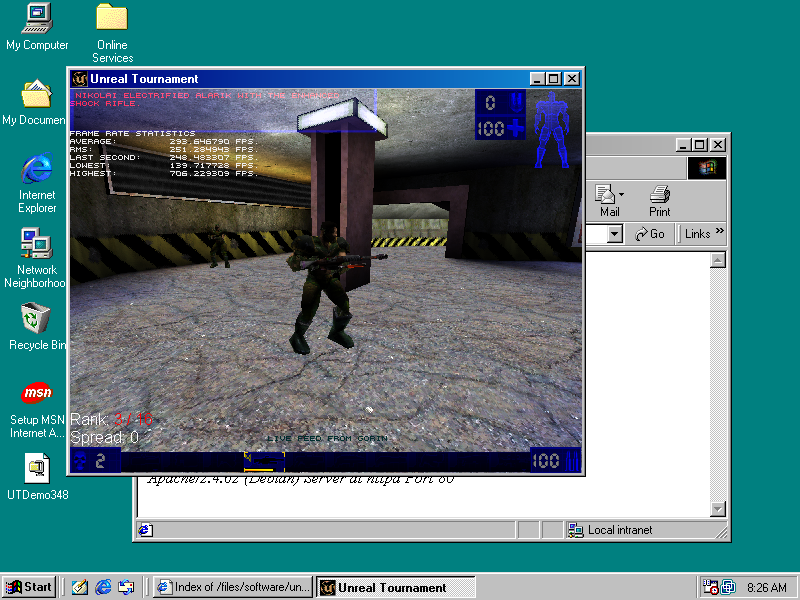Click Unreal Tournament taskbar button
Viewport: 800px width, 600px height.
click(x=395, y=587)
